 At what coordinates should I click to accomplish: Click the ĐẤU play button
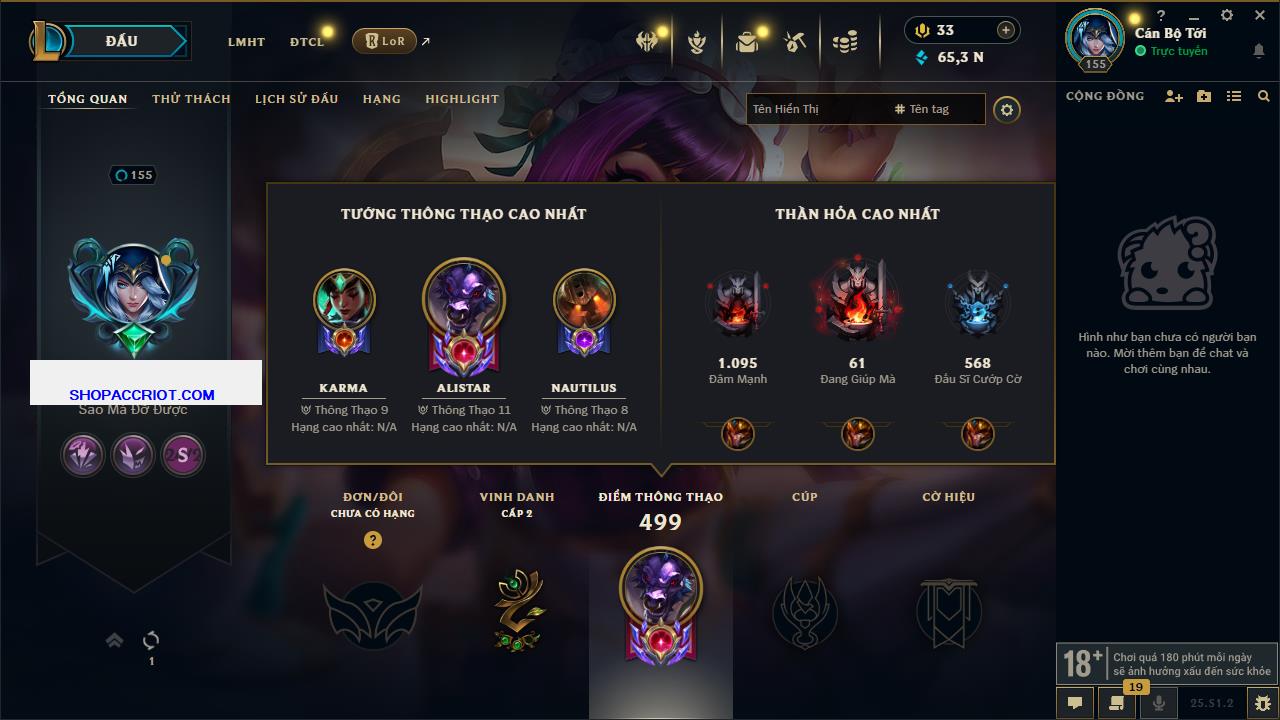[121, 41]
